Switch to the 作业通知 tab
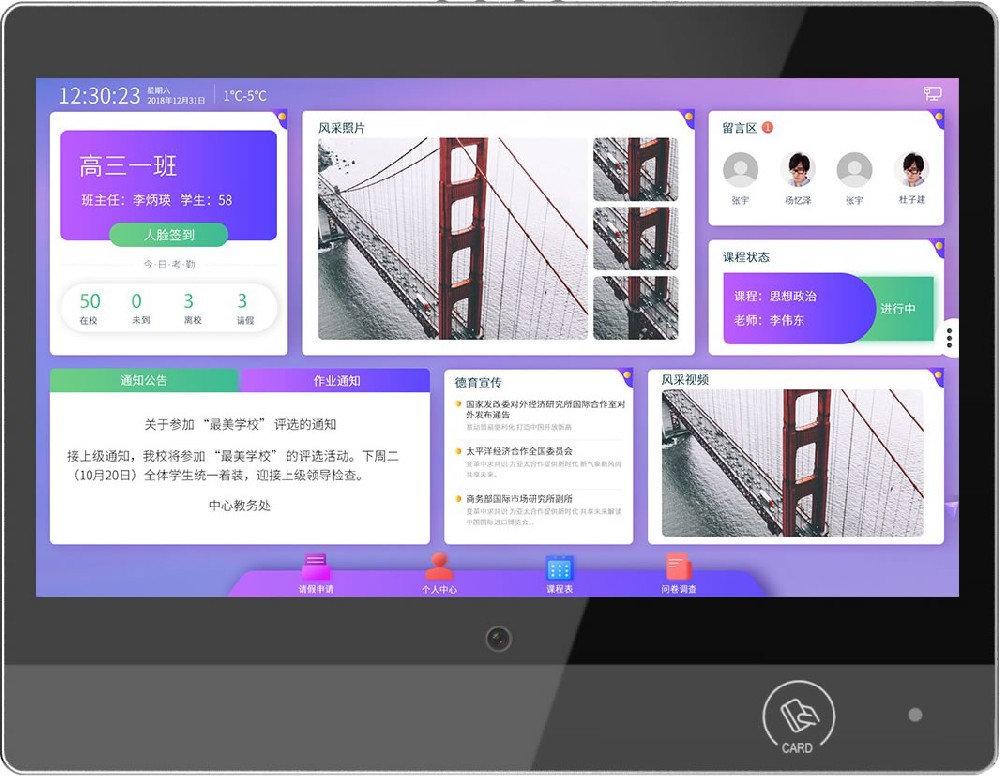Viewport: 1000px width, 776px height. [x=336, y=381]
